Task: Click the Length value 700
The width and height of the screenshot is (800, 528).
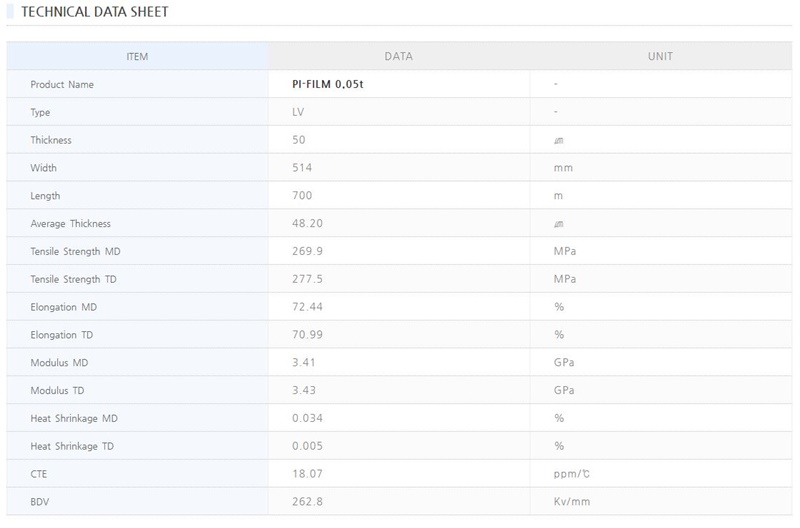Action: 301,196
